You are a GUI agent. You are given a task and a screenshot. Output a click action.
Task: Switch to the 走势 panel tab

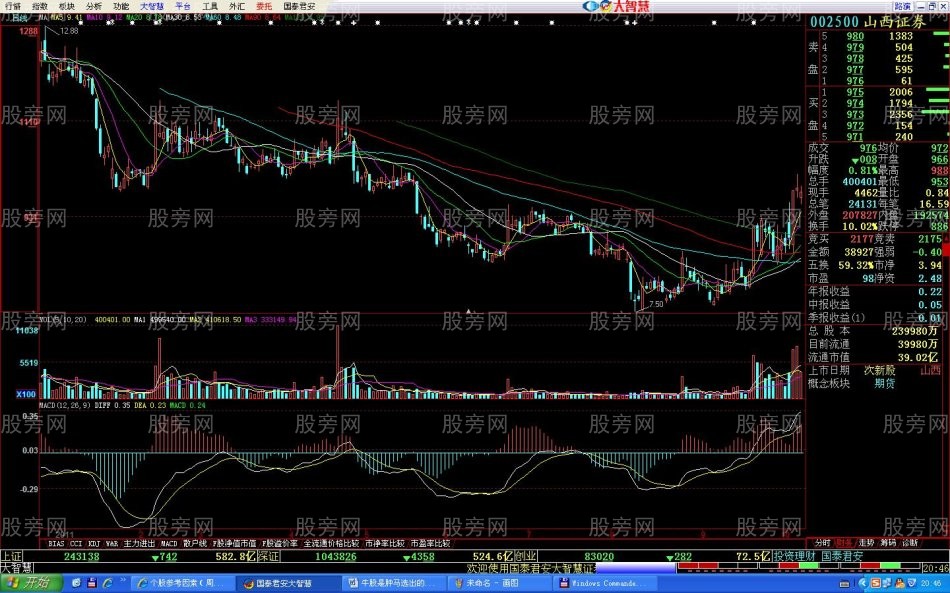[x=866, y=543]
